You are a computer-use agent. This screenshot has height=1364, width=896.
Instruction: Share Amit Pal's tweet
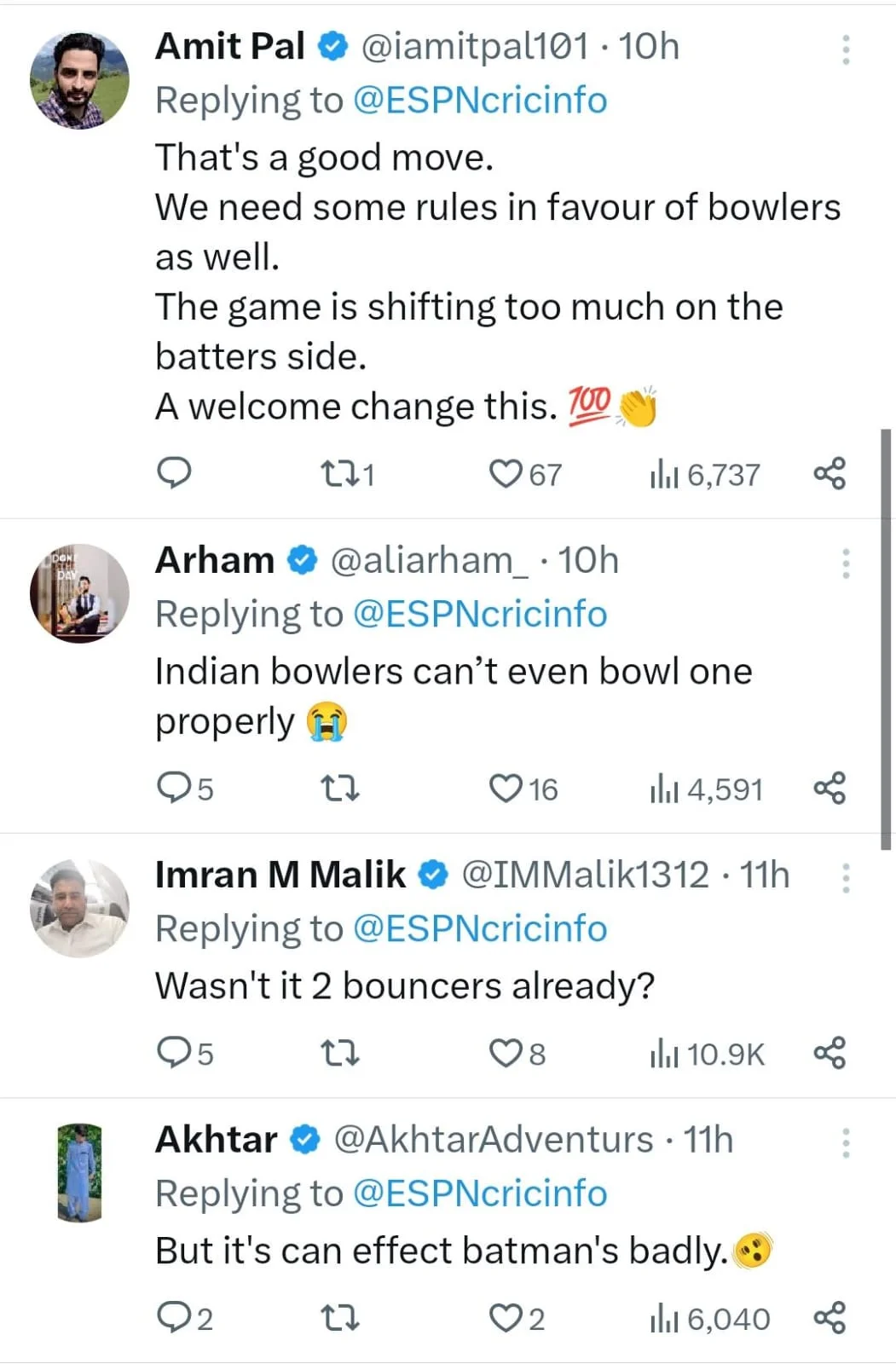(x=829, y=473)
